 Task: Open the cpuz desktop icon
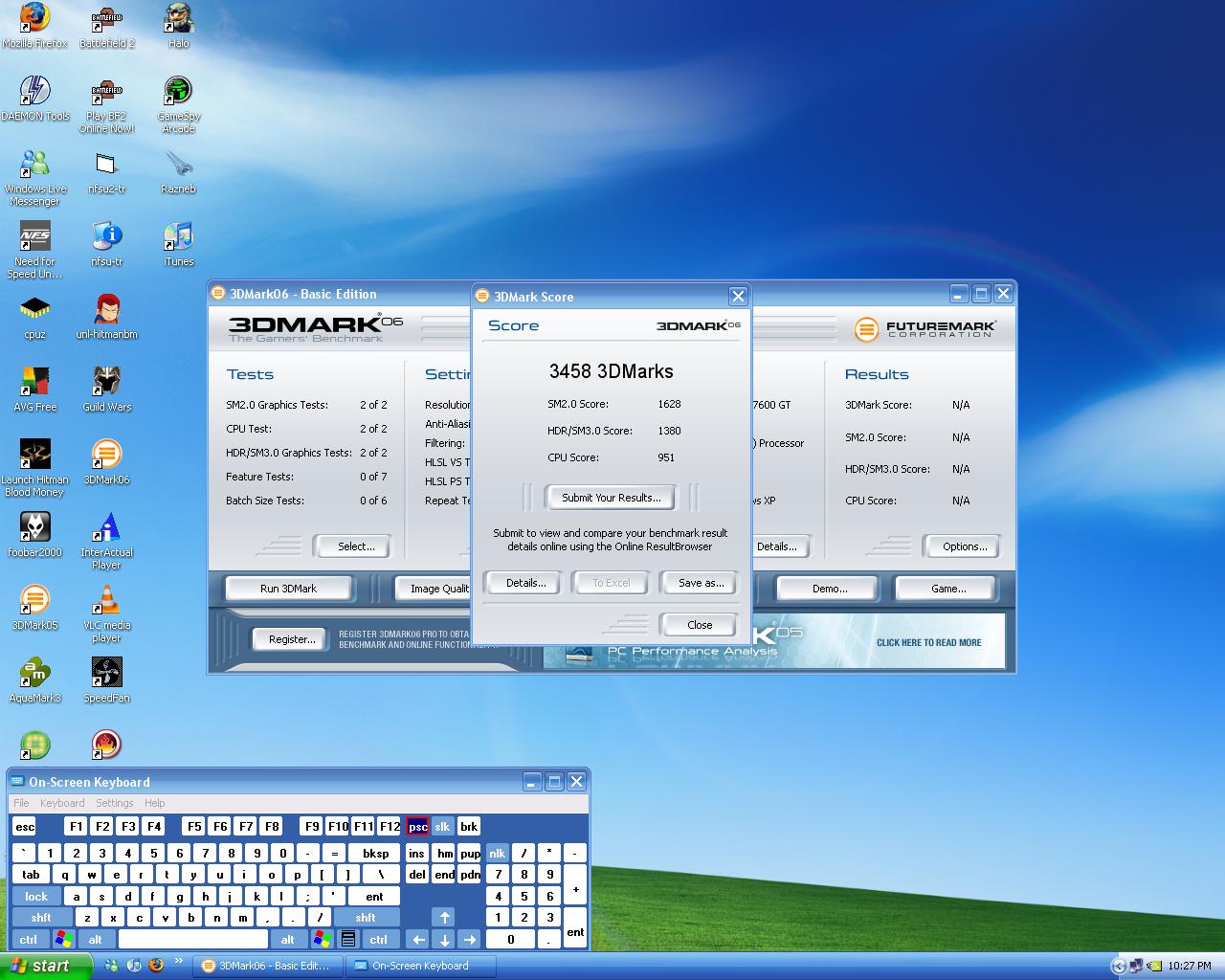point(34,317)
